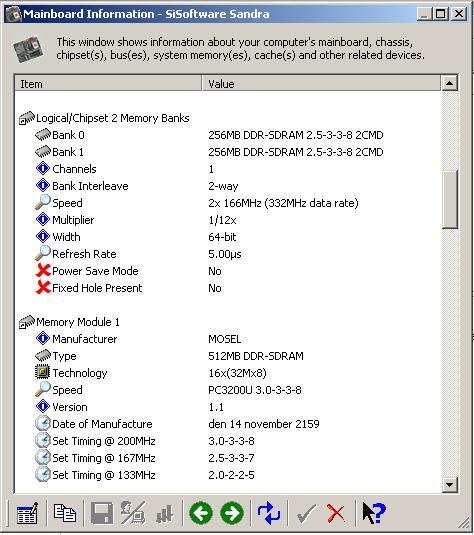
Task: Click the red X cancel icon
Action: click(x=335, y=513)
